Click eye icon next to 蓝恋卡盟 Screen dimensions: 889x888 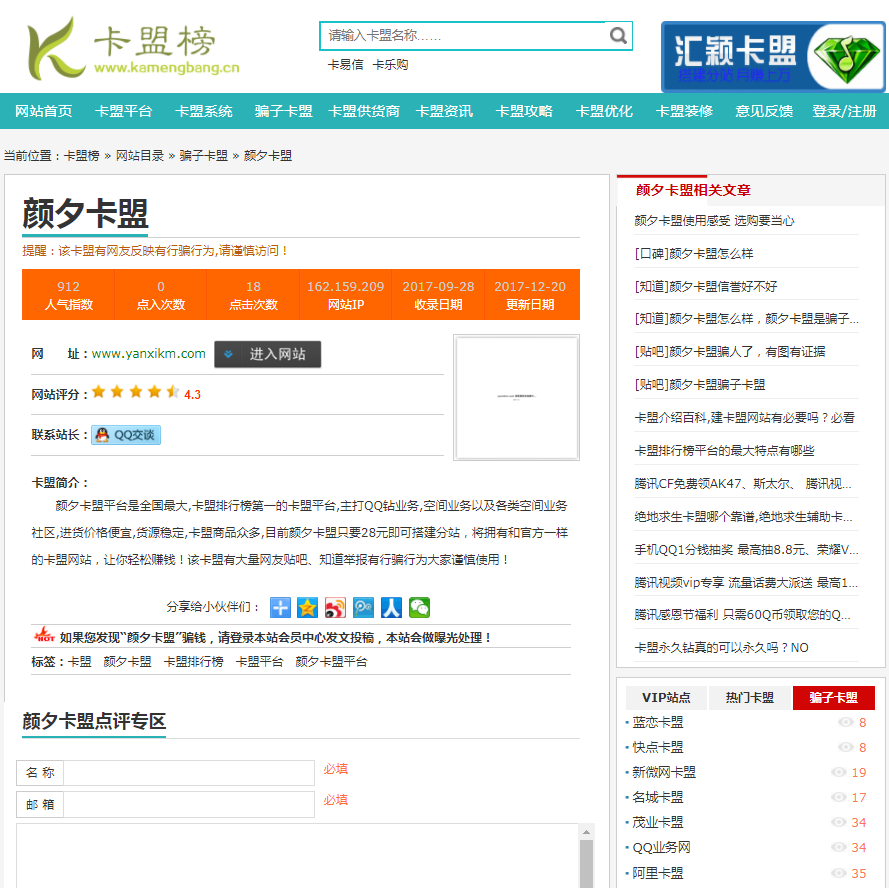[x=845, y=722]
